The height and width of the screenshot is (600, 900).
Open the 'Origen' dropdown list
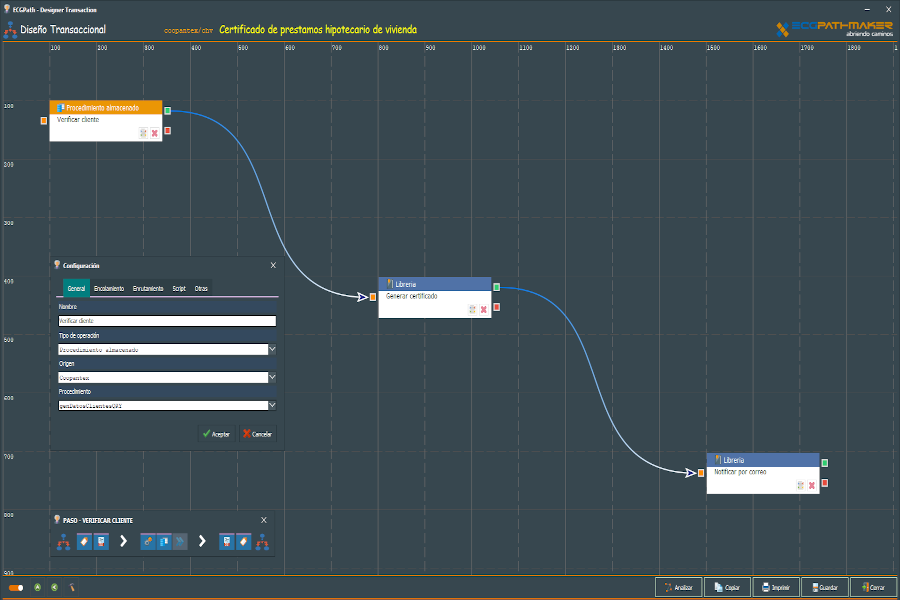pyautogui.click(x=272, y=378)
